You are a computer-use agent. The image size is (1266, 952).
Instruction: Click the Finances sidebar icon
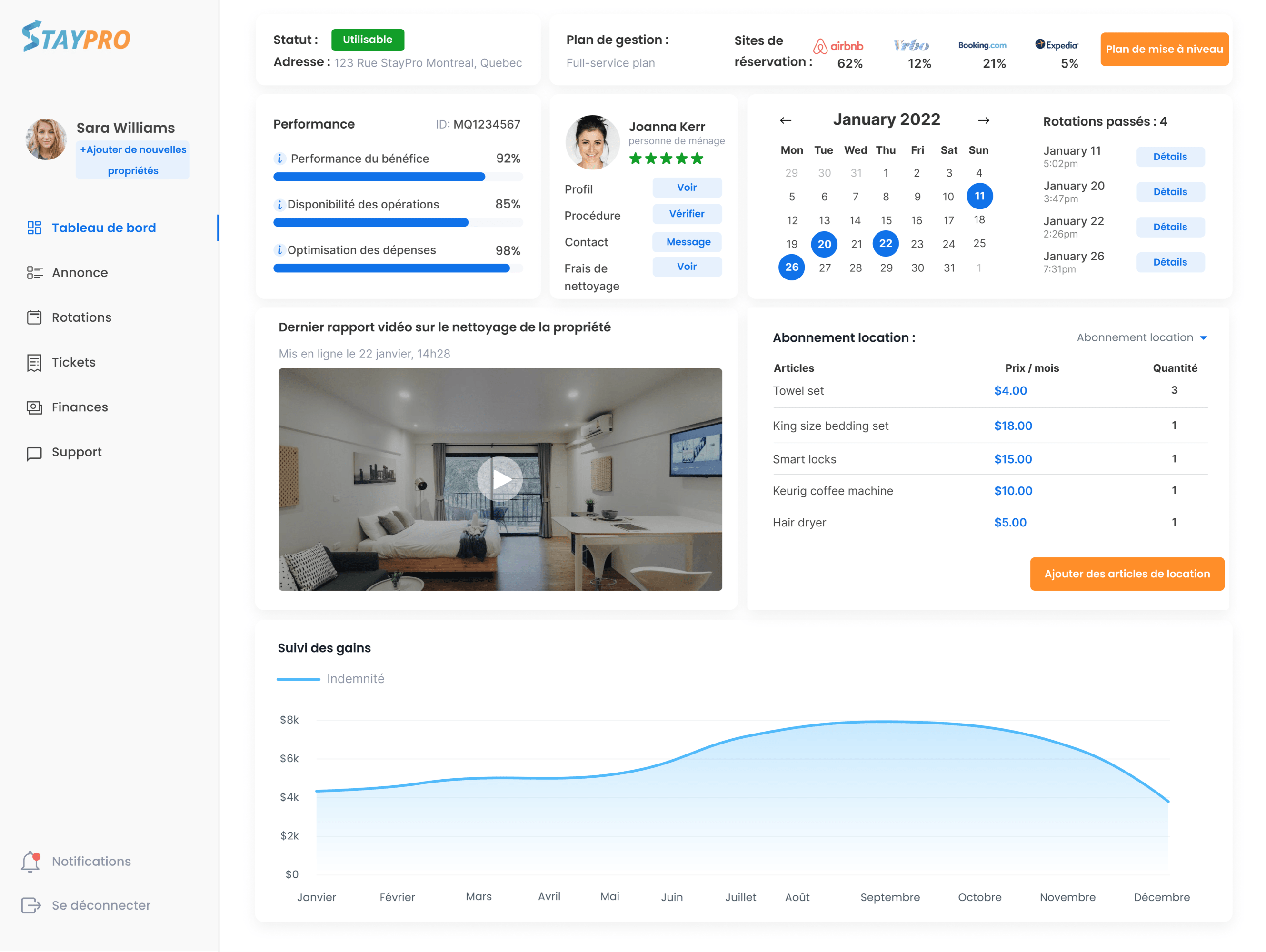click(34, 407)
